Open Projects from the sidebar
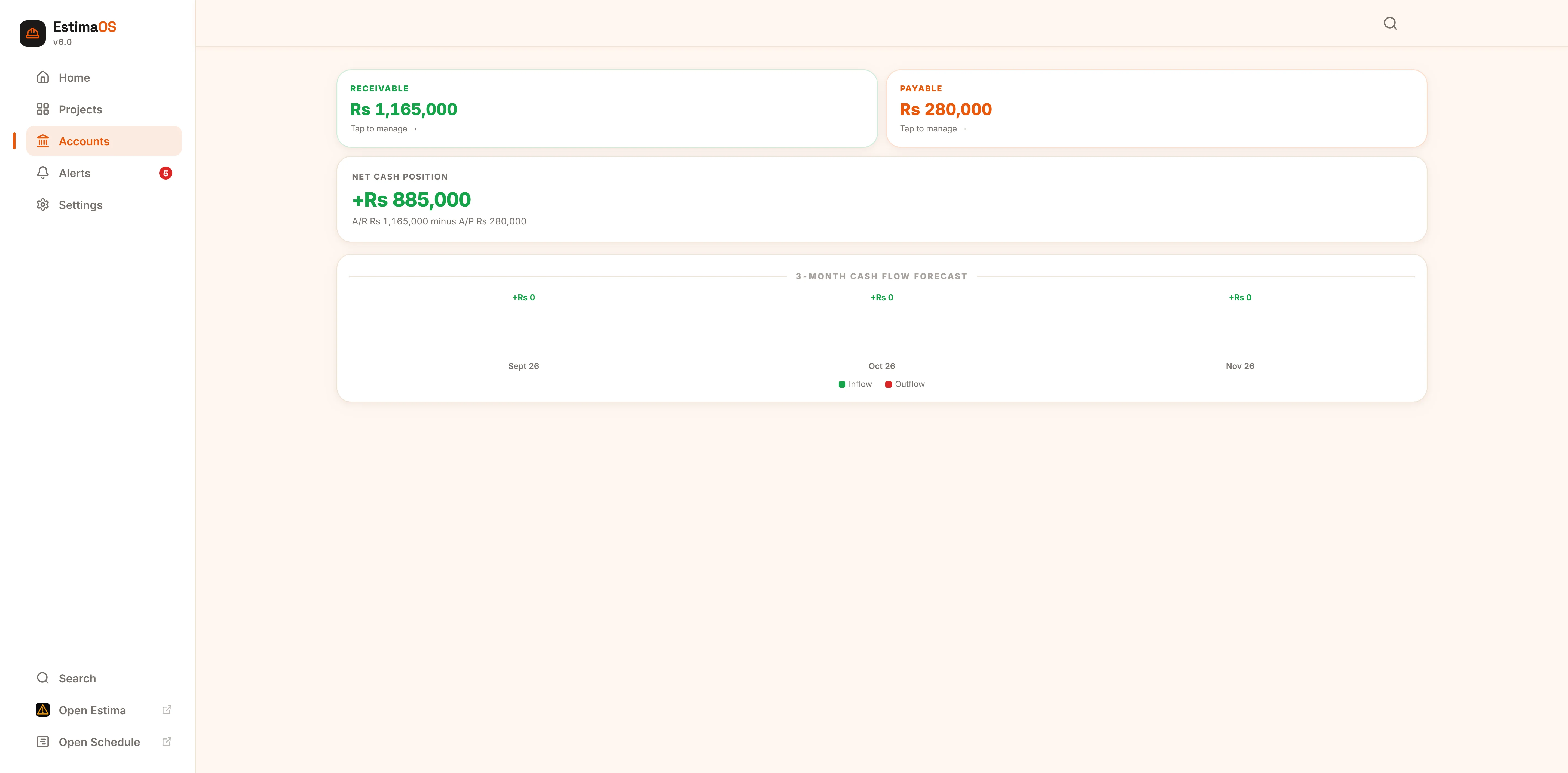The height and width of the screenshot is (773, 1568). (104, 109)
